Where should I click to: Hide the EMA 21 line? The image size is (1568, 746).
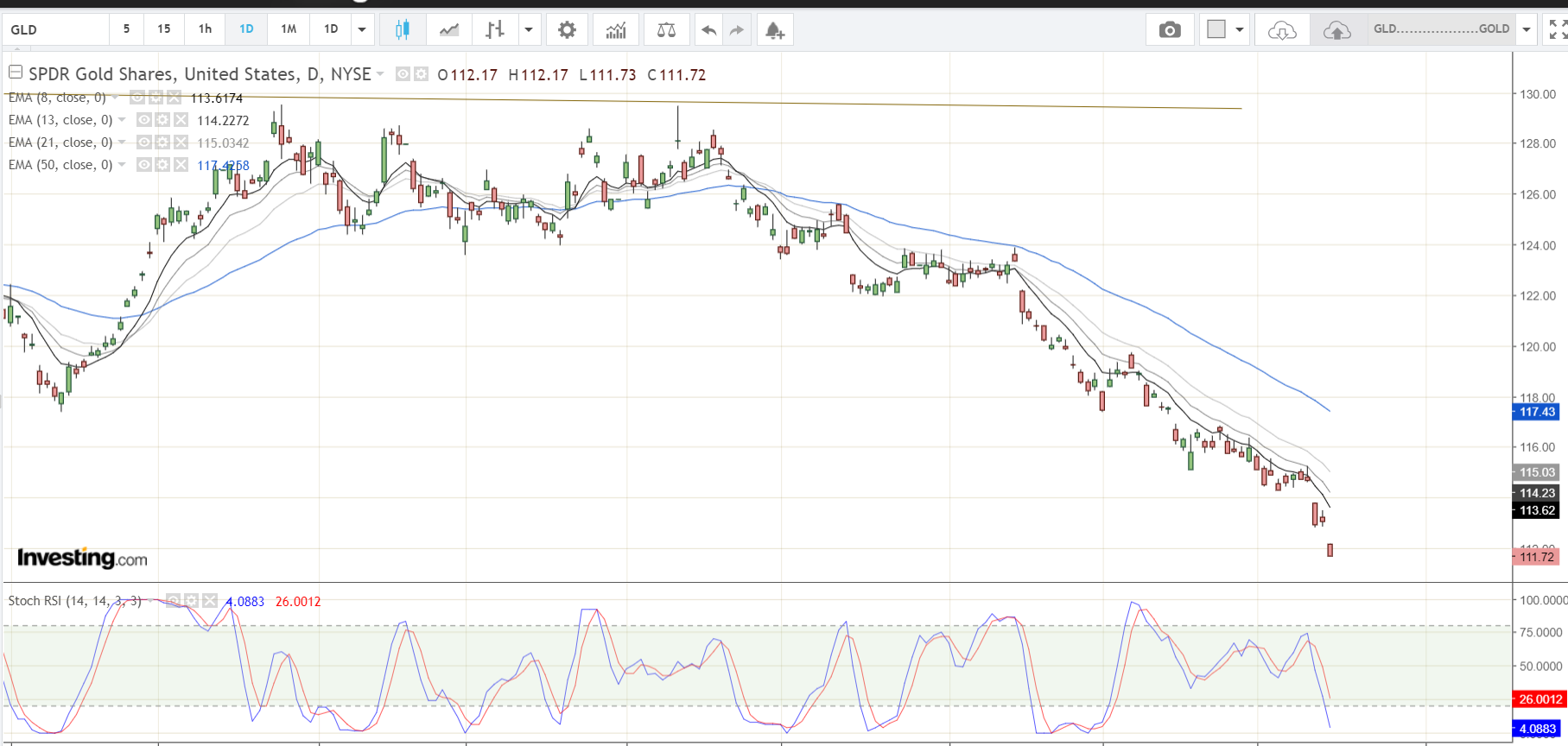click(x=144, y=142)
